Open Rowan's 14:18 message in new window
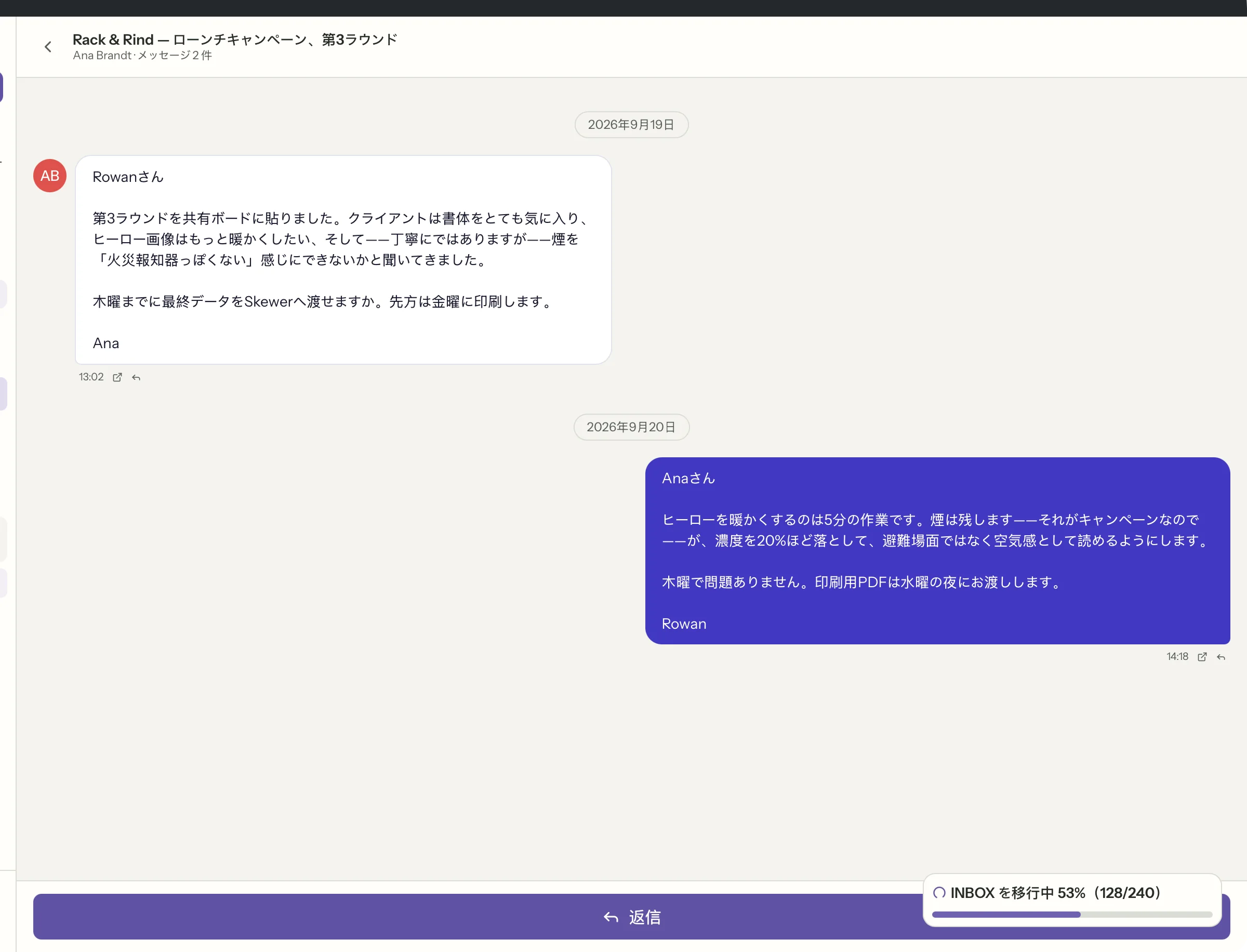 coord(1202,657)
